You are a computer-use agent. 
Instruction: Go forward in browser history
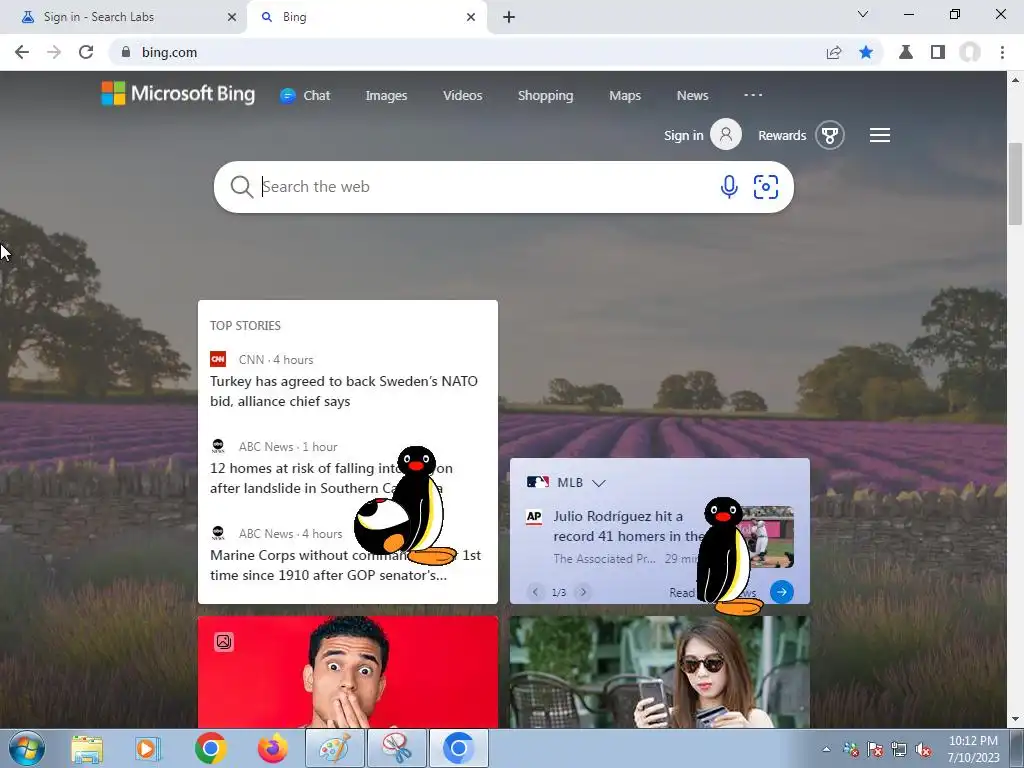coord(54,52)
